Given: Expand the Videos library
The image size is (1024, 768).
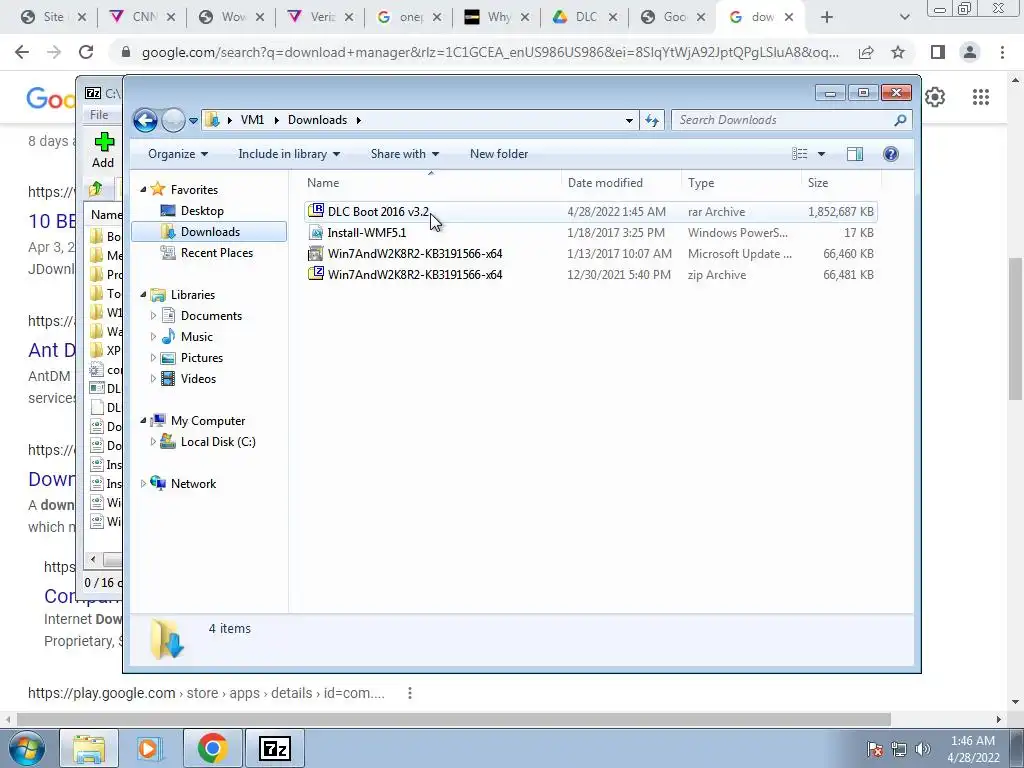Looking at the screenshot, I should 153,379.
